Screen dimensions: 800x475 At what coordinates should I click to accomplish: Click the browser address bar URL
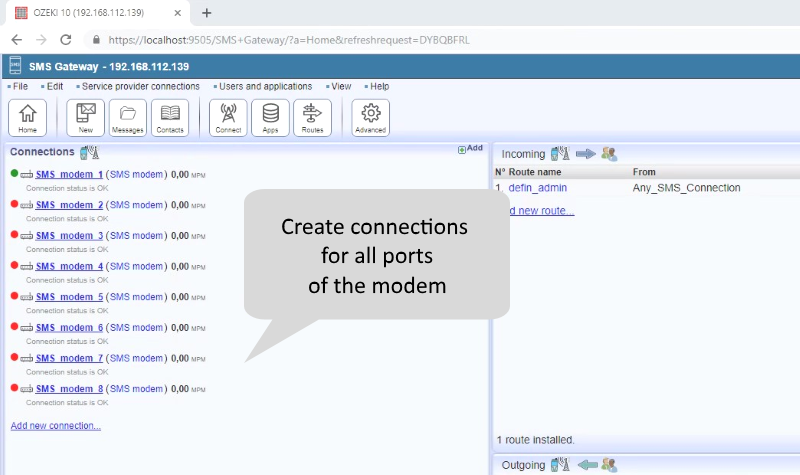289,40
